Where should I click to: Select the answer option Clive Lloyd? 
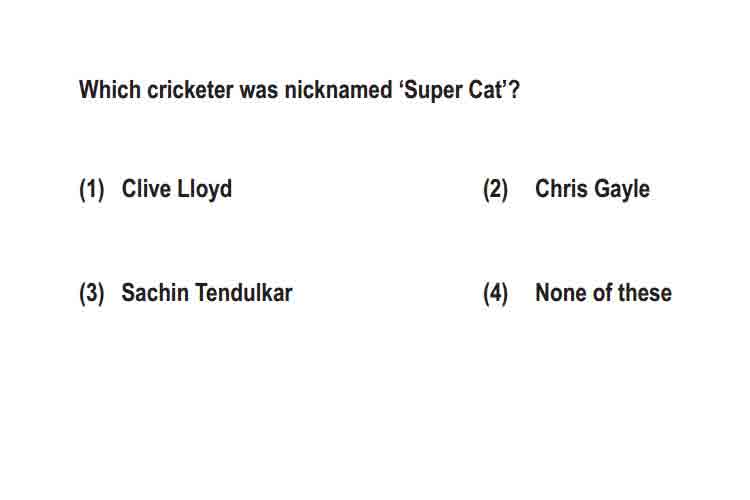[x=176, y=189]
